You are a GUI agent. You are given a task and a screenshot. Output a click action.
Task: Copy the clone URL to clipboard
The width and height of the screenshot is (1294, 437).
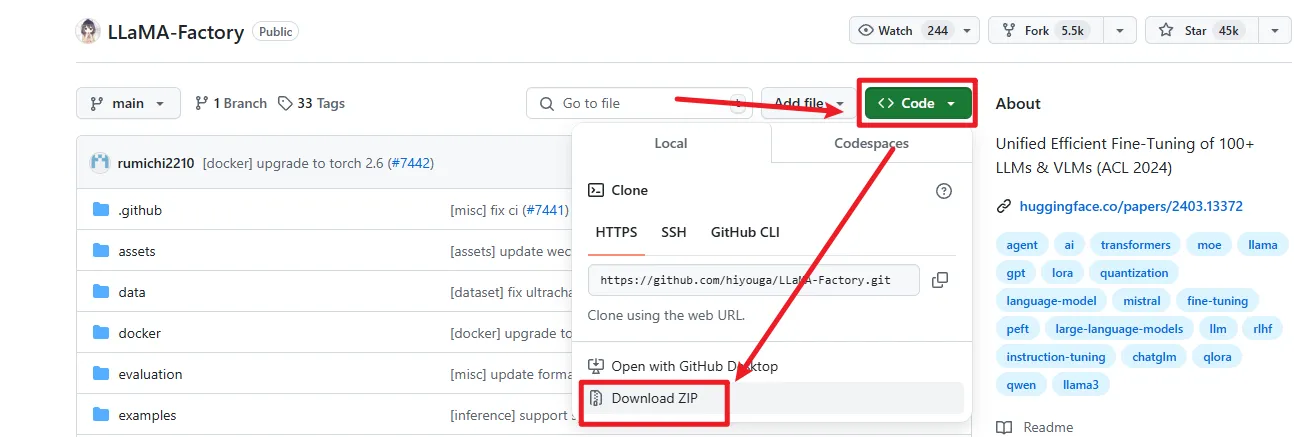click(940, 280)
